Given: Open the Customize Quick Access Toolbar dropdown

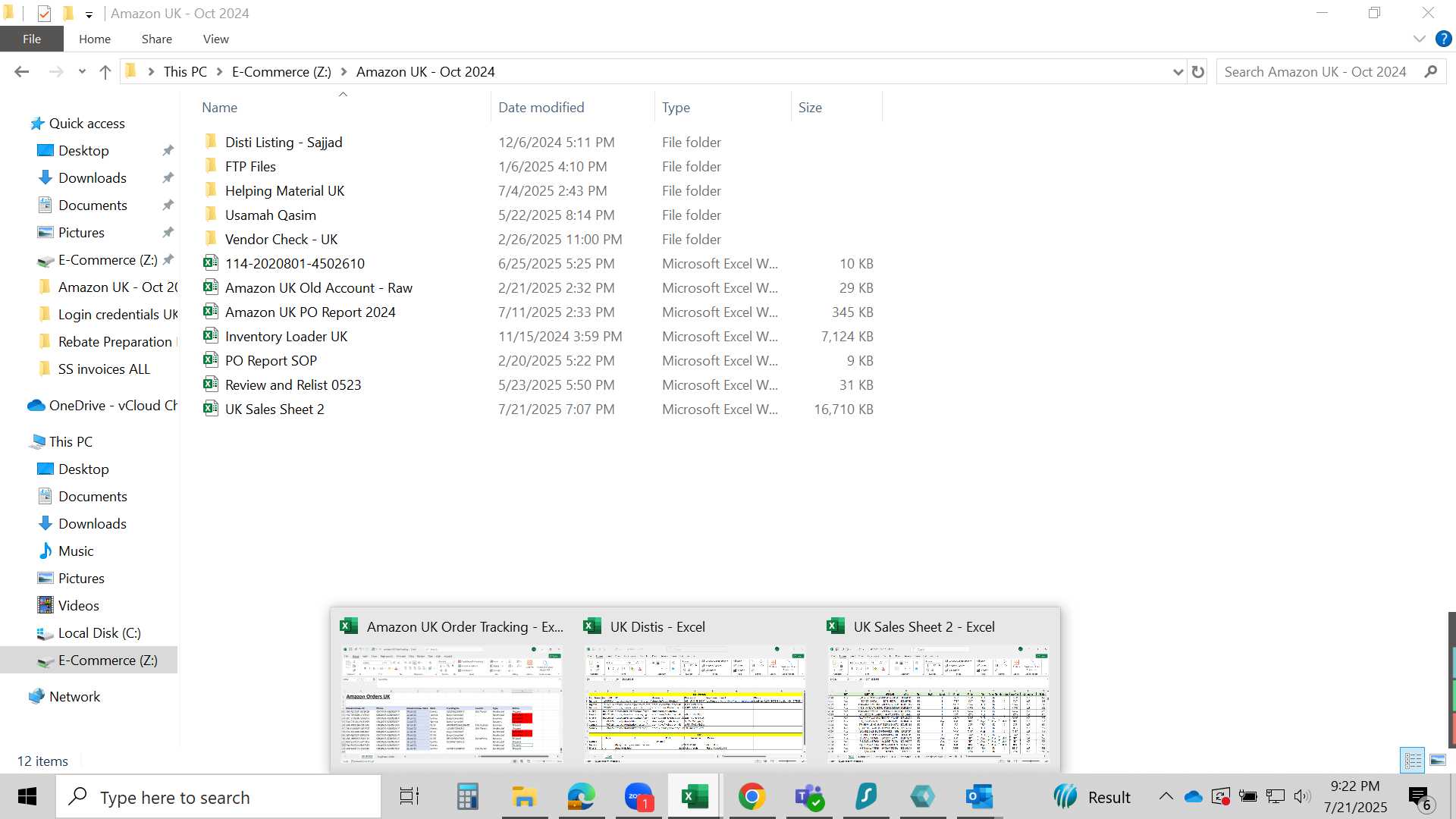Looking at the screenshot, I should [x=89, y=14].
